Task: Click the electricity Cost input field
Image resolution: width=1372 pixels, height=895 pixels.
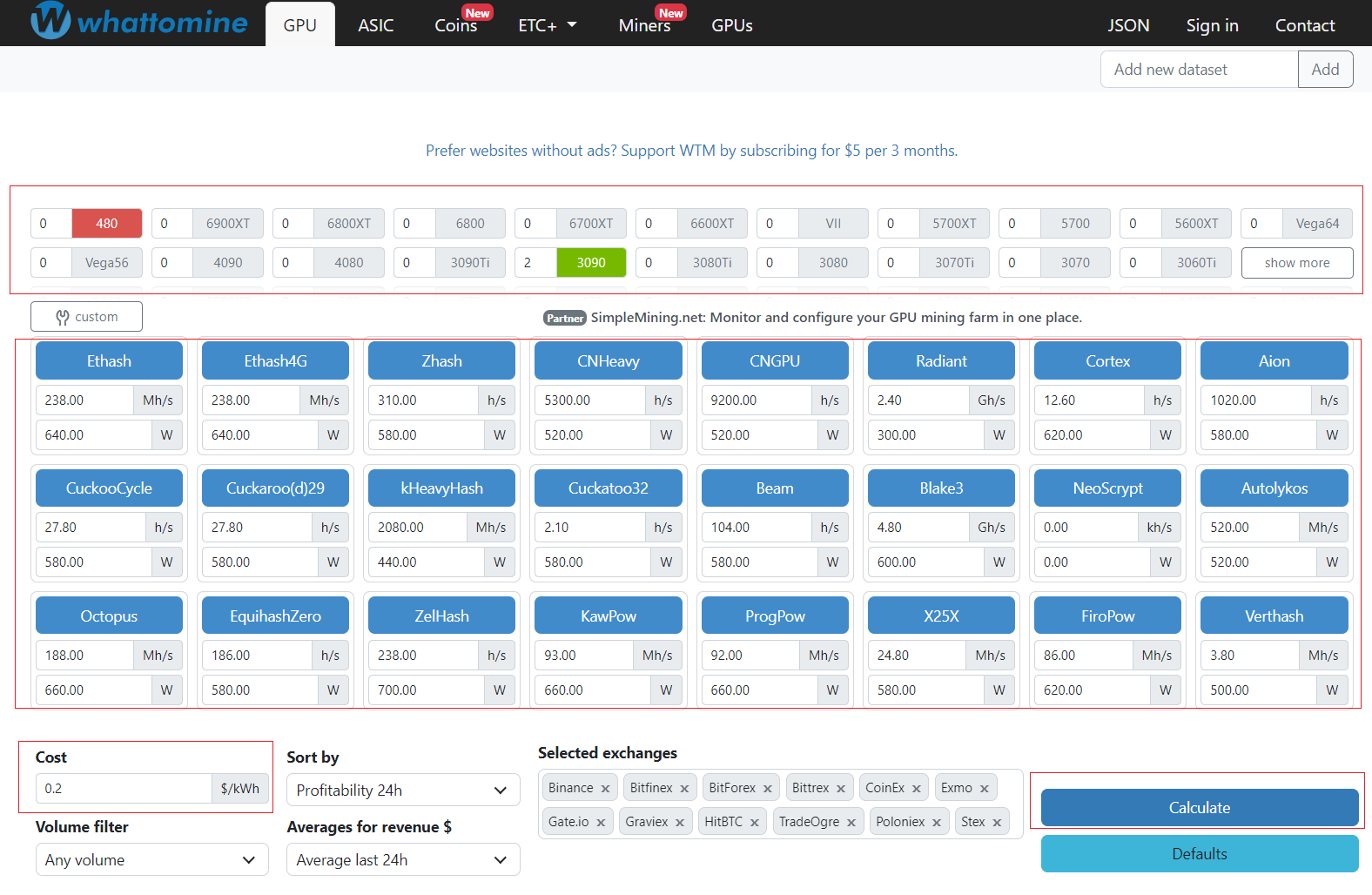Action: click(124, 789)
